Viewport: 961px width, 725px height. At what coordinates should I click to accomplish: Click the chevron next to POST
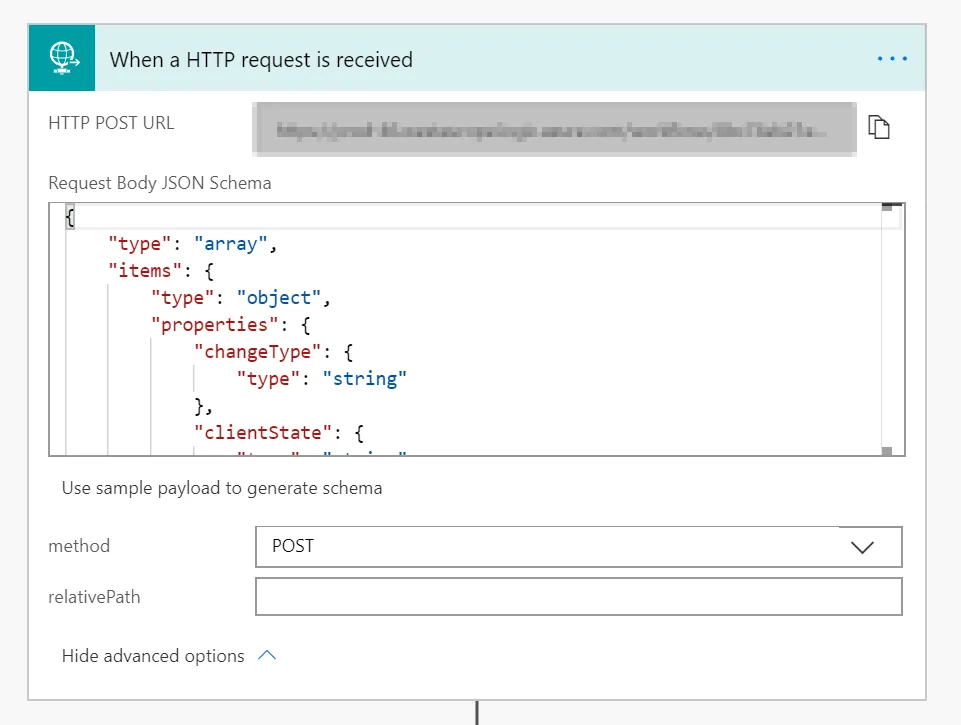[x=861, y=547]
